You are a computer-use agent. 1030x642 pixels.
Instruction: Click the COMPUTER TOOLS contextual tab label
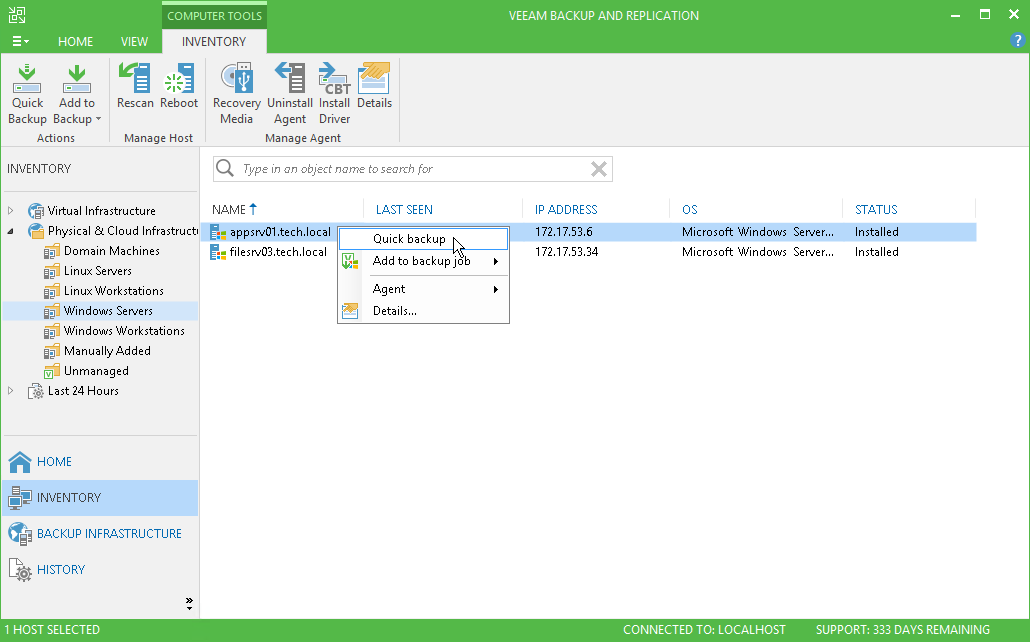[214, 16]
